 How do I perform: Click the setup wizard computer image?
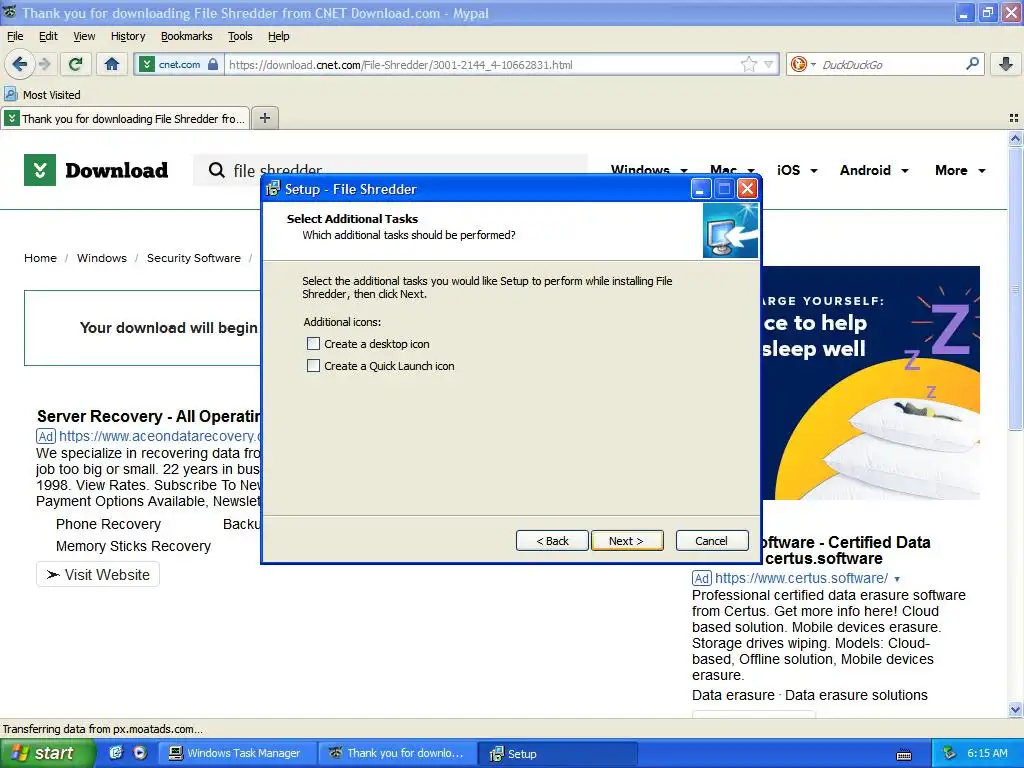(730, 230)
